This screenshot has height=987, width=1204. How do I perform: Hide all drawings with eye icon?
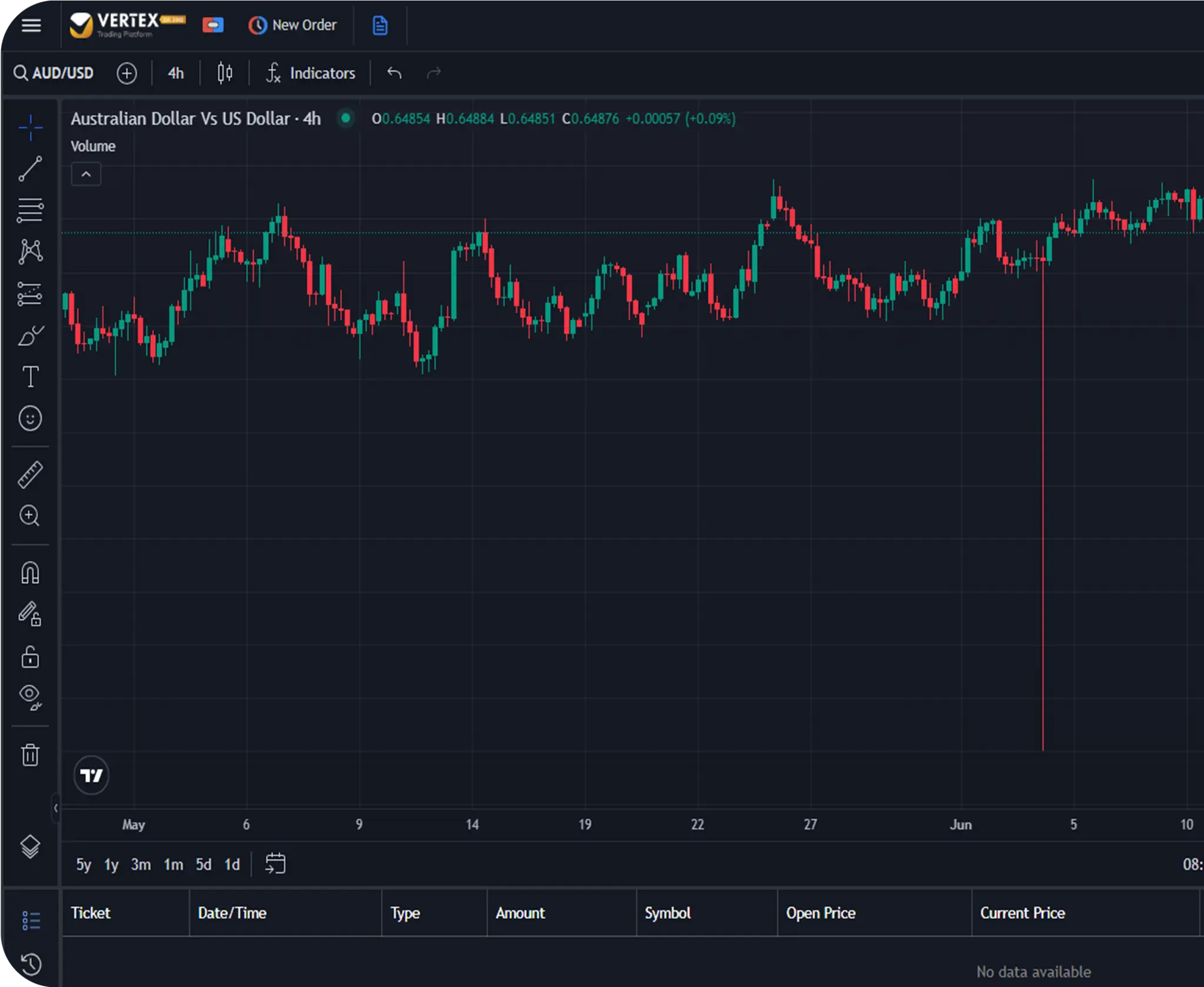click(30, 697)
